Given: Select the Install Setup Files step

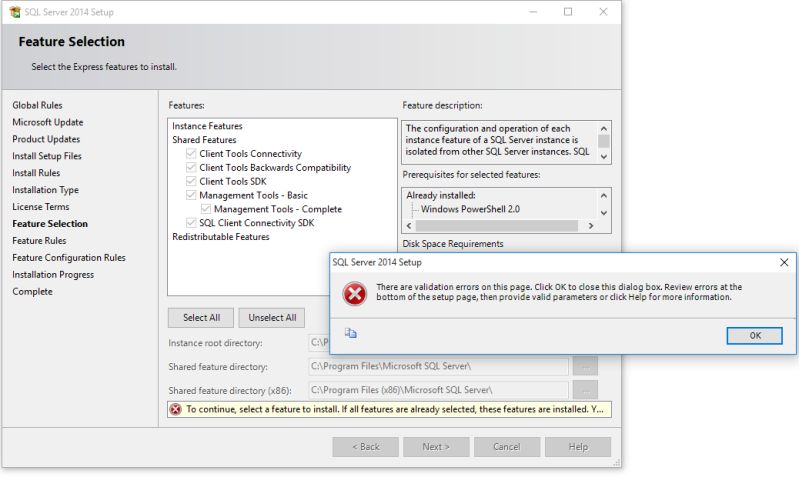Looking at the screenshot, I should (x=47, y=156).
